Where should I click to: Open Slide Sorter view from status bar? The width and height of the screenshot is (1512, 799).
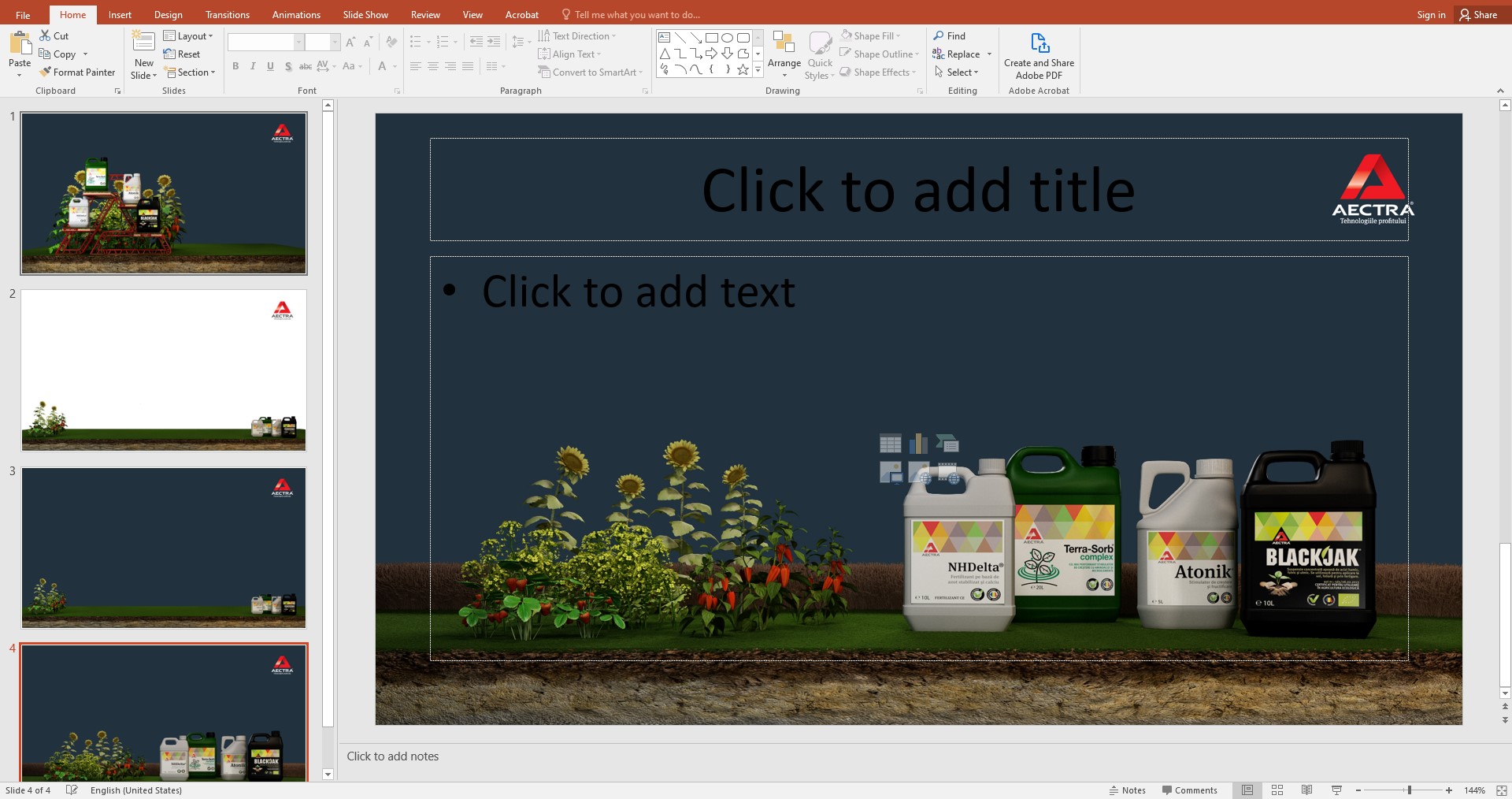coord(1277,790)
